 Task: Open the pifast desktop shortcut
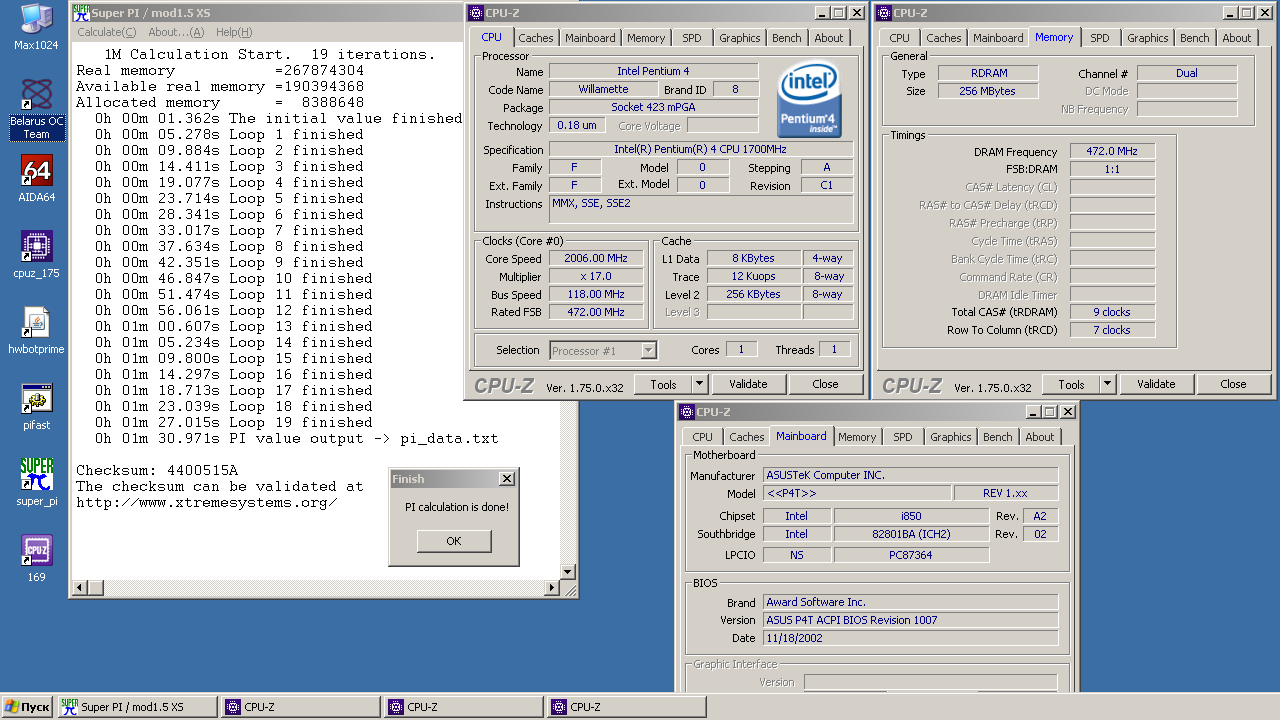[36, 407]
